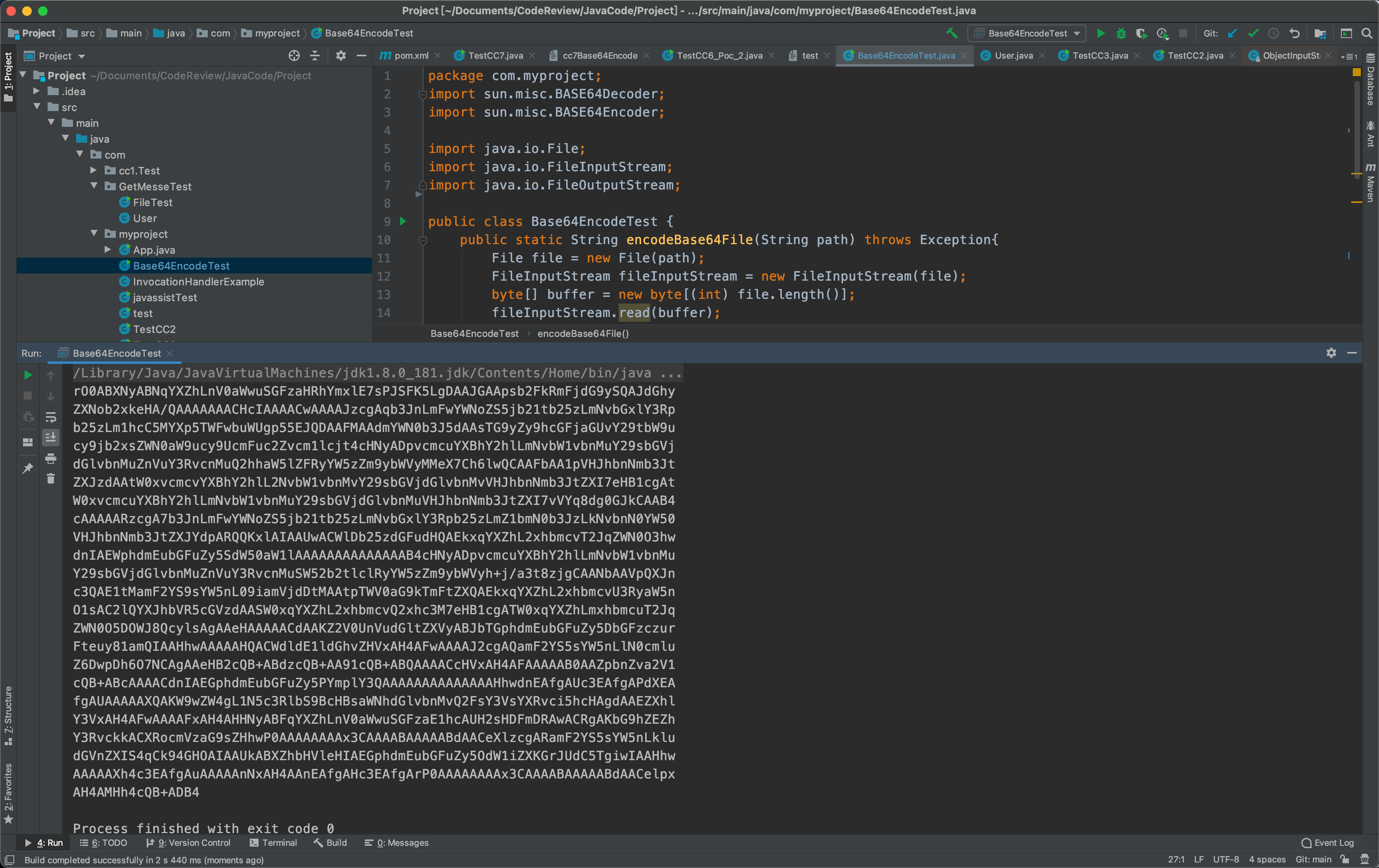The image size is (1379, 868).
Task: Toggle pin tab icon in Run panel
Action: 27,468
